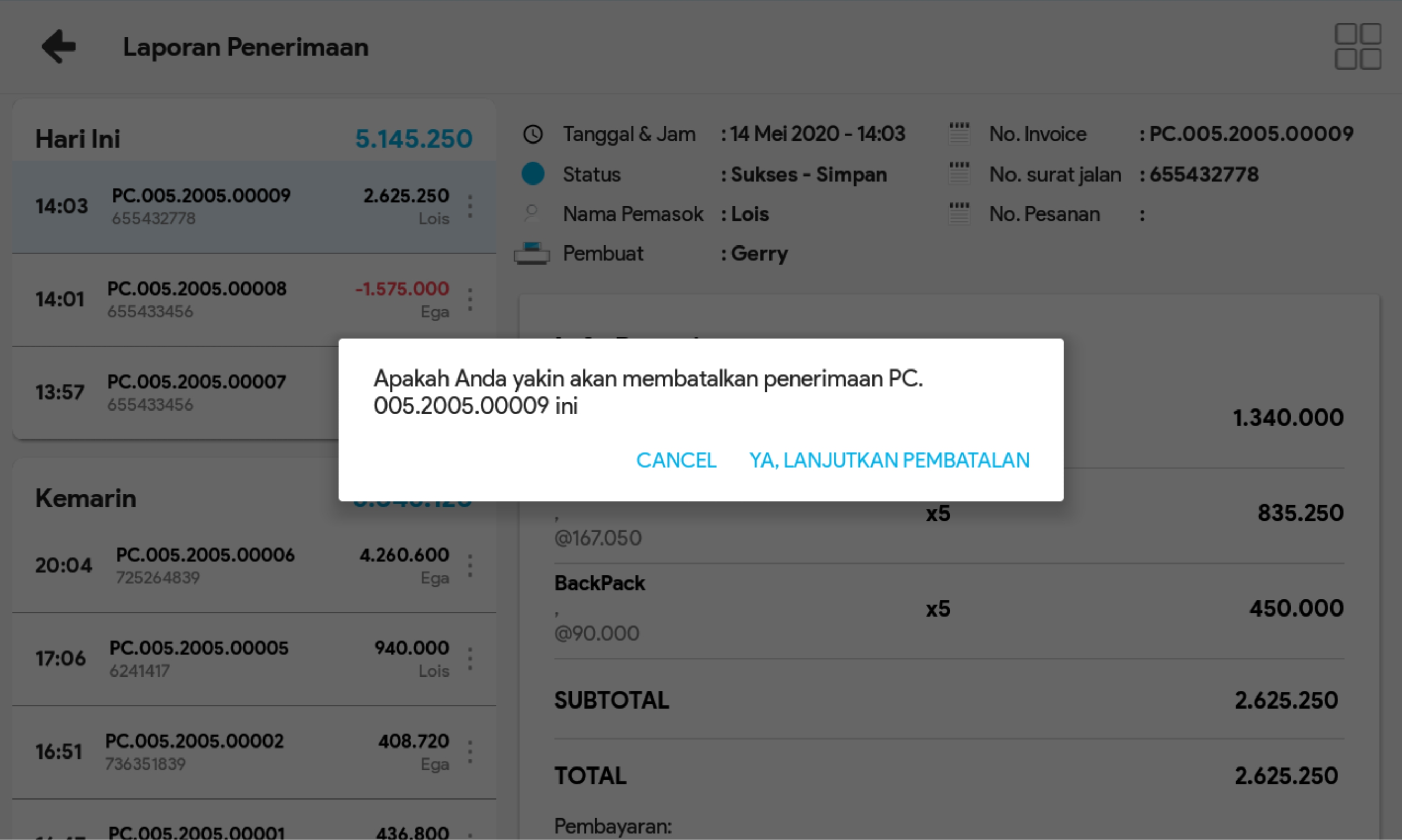Open options menu for PC.005.2005.00009
1402x840 pixels.
coord(470,207)
